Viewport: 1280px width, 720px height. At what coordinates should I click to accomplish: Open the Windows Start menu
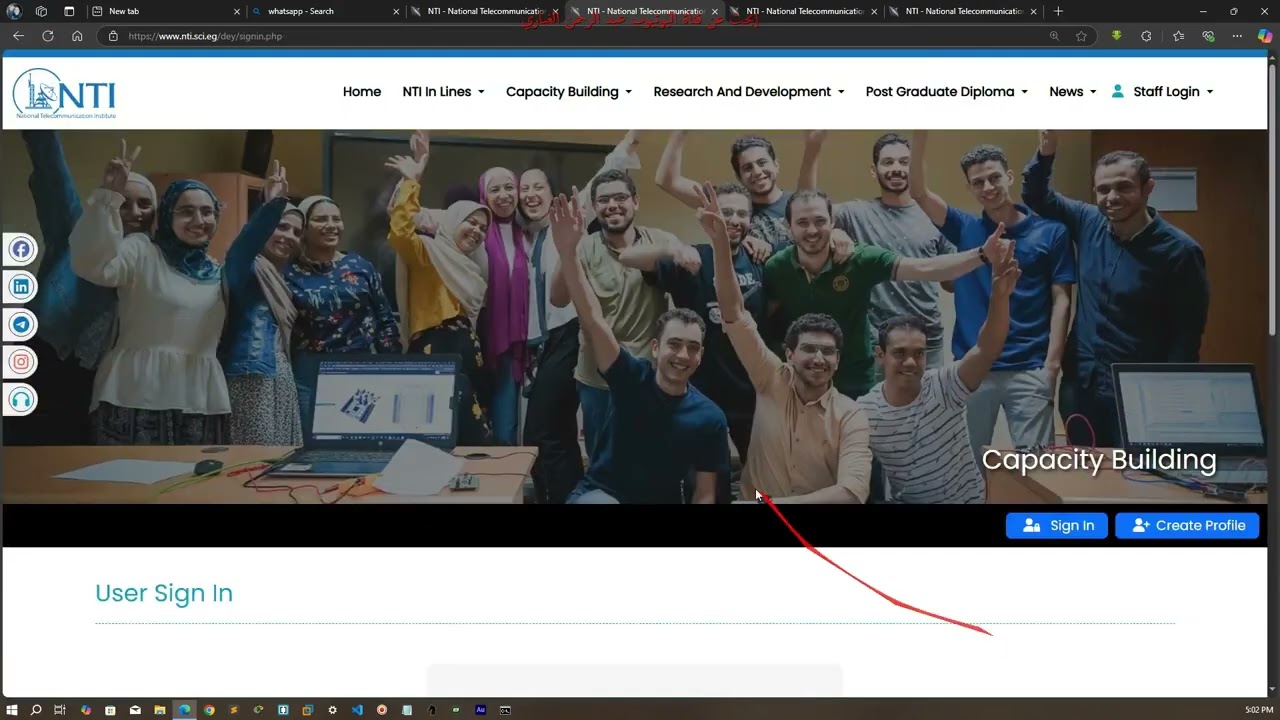tap(12, 710)
